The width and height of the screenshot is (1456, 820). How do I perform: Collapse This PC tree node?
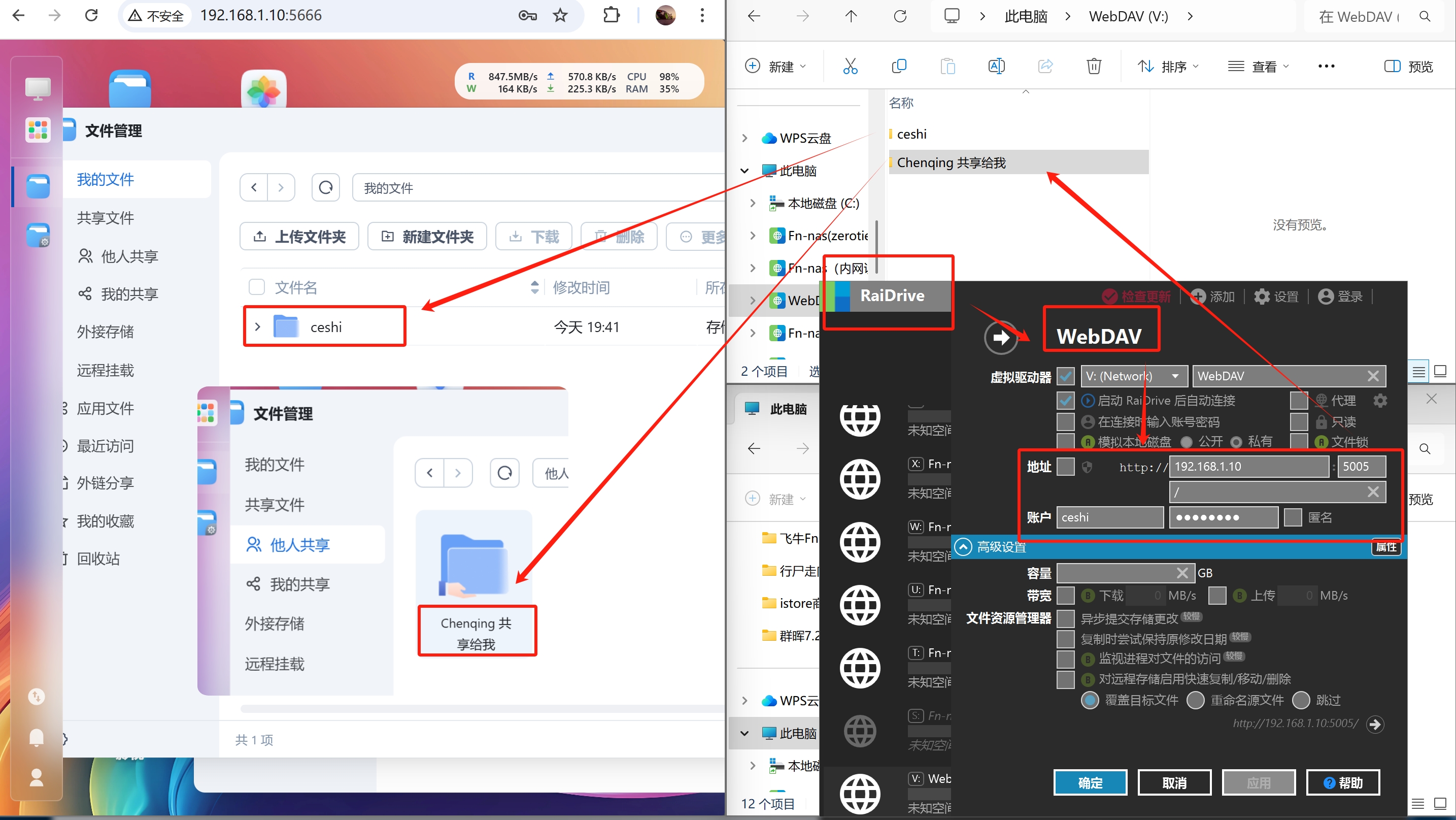point(744,170)
